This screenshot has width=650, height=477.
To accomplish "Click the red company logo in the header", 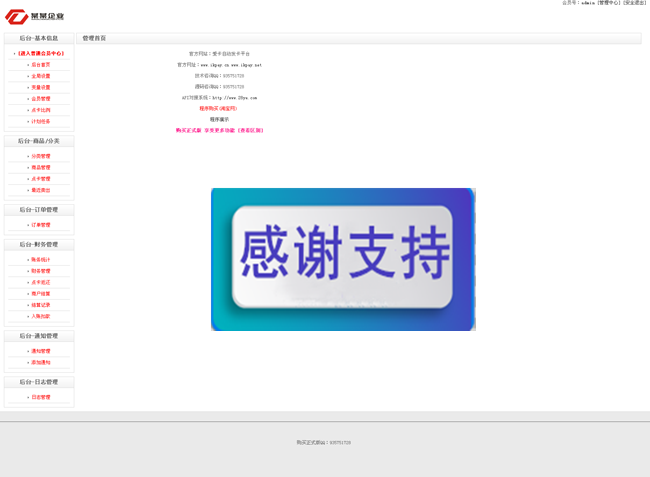I will click(17, 17).
